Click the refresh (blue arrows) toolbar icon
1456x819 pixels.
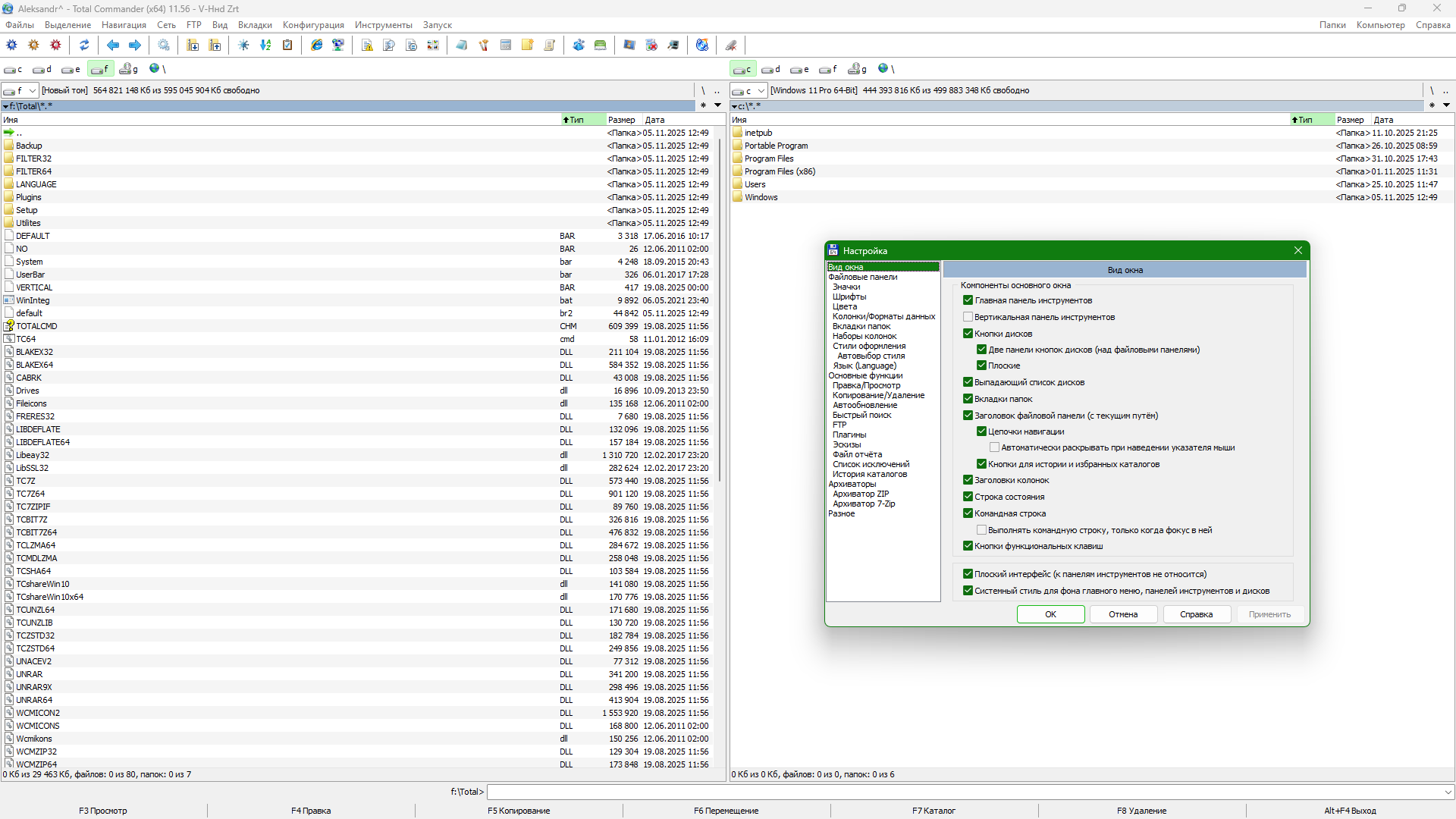pyautogui.click(x=84, y=45)
